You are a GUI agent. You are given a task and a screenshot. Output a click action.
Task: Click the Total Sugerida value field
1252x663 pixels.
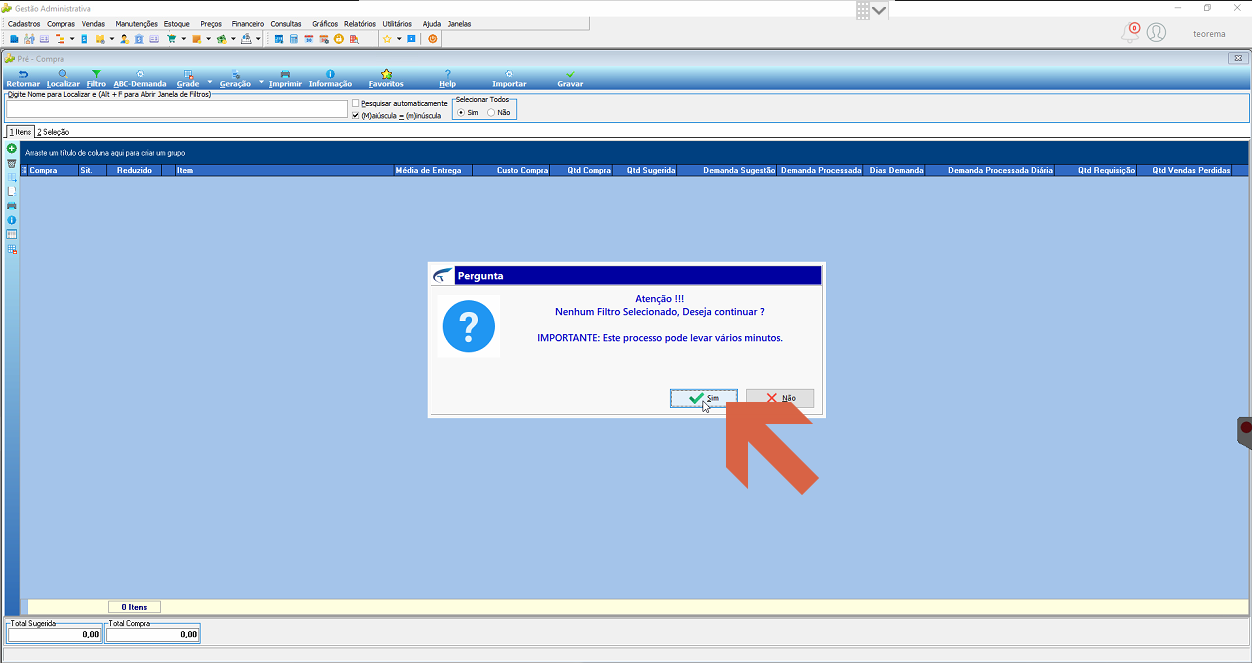point(54,634)
